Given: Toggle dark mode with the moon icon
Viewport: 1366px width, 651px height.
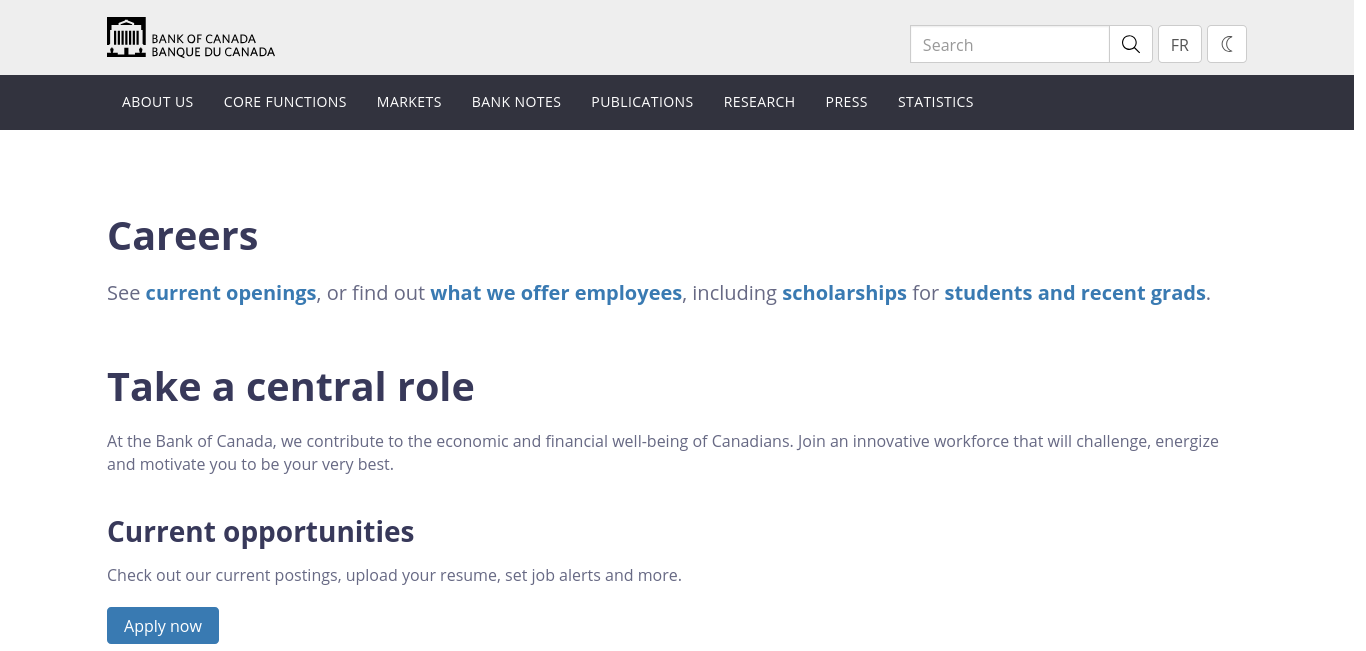Looking at the screenshot, I should pyautogui.click(x=1227, y=44).
